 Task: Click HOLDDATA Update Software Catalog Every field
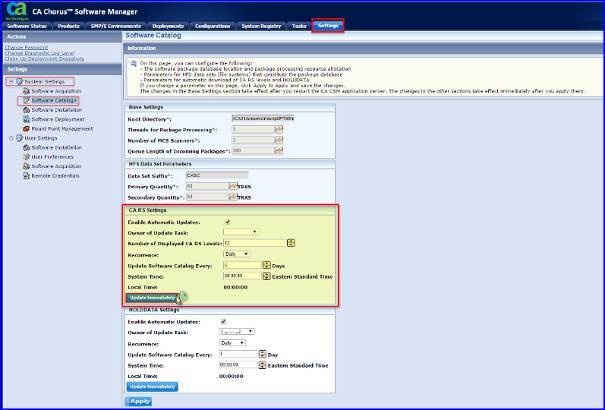(238, 354)
